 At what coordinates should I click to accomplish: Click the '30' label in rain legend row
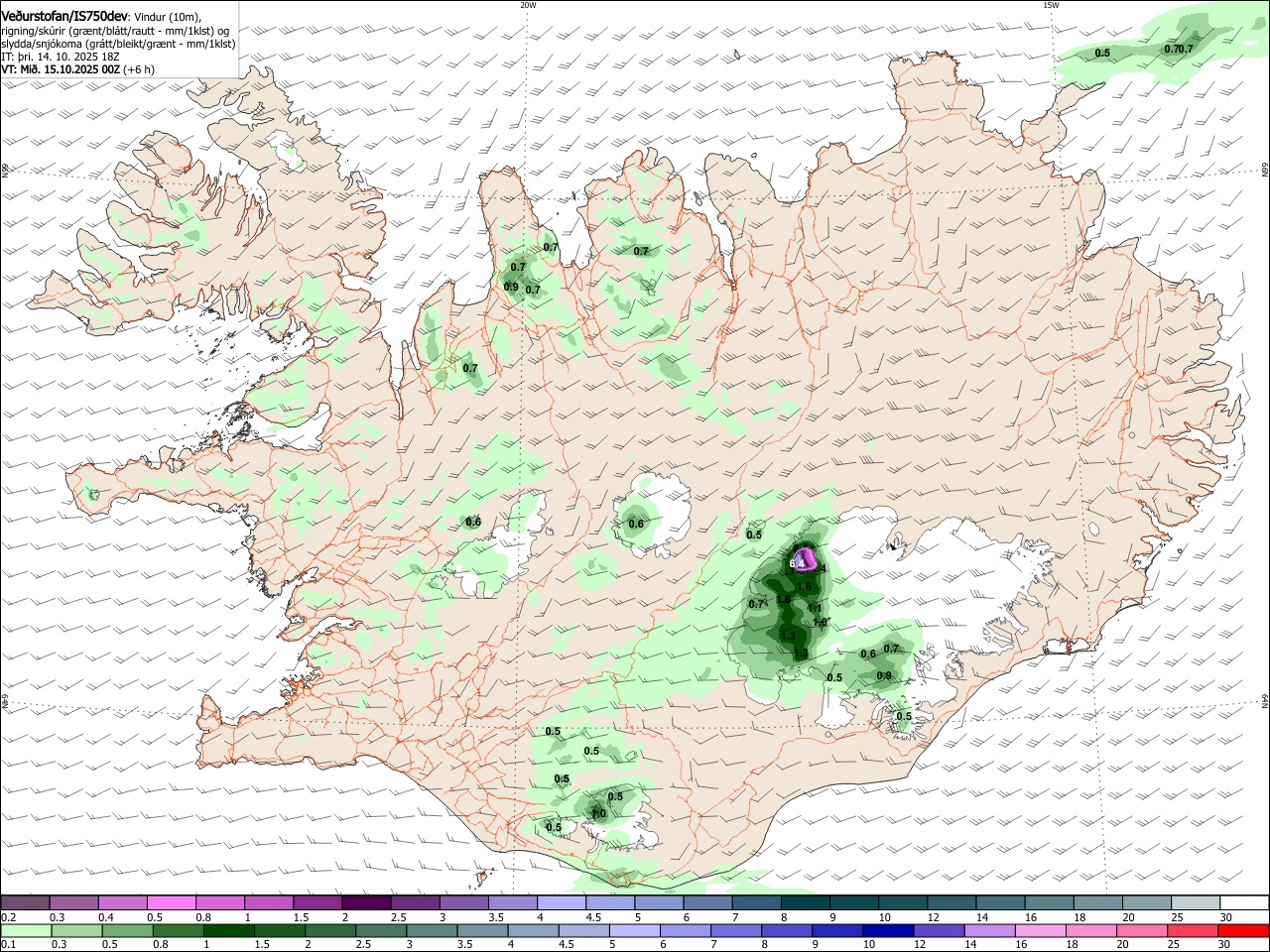(x=1223, y=945)
